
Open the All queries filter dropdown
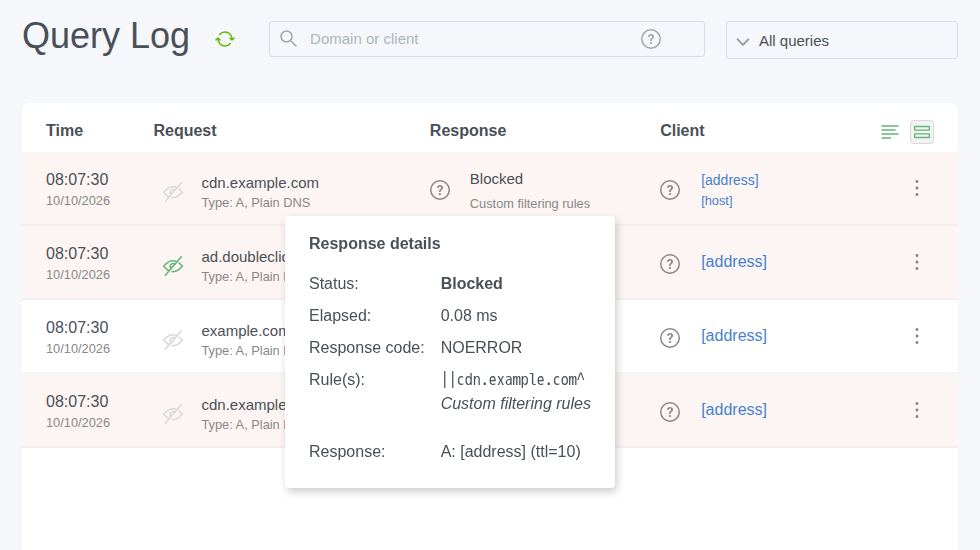[841, 41]
